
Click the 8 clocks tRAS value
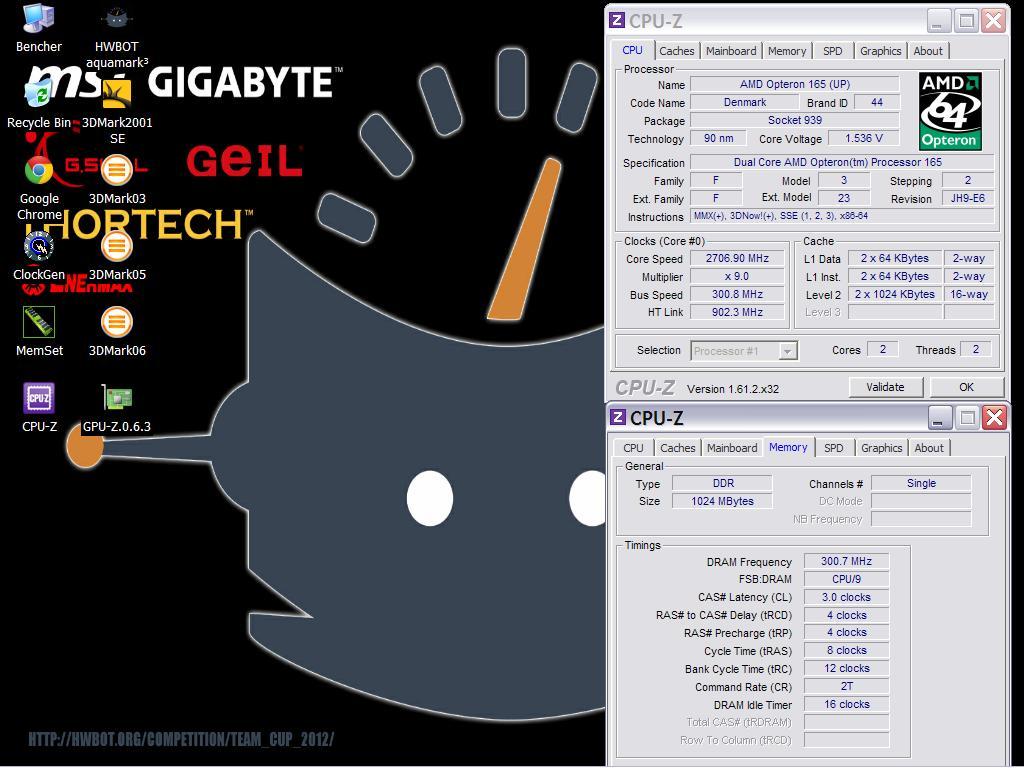point(846,650)
